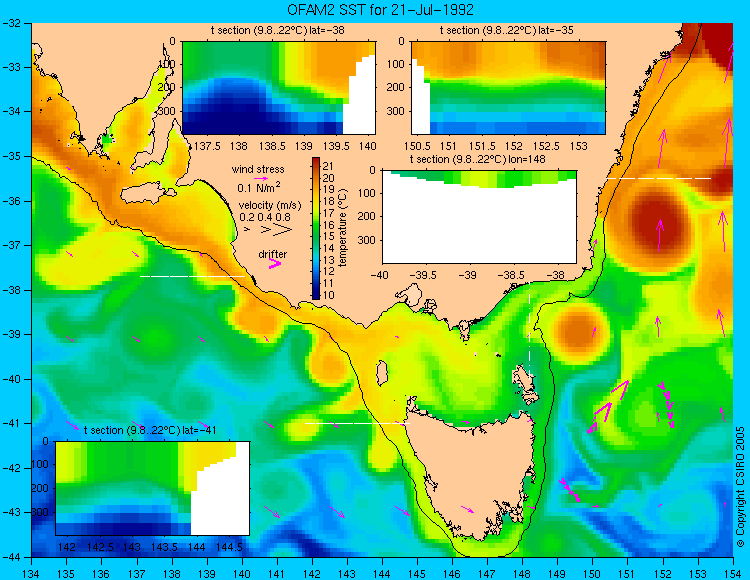Click the "154" longitude tick label
The width and height of the screenshot is (750, 580).
pos(732,573)
